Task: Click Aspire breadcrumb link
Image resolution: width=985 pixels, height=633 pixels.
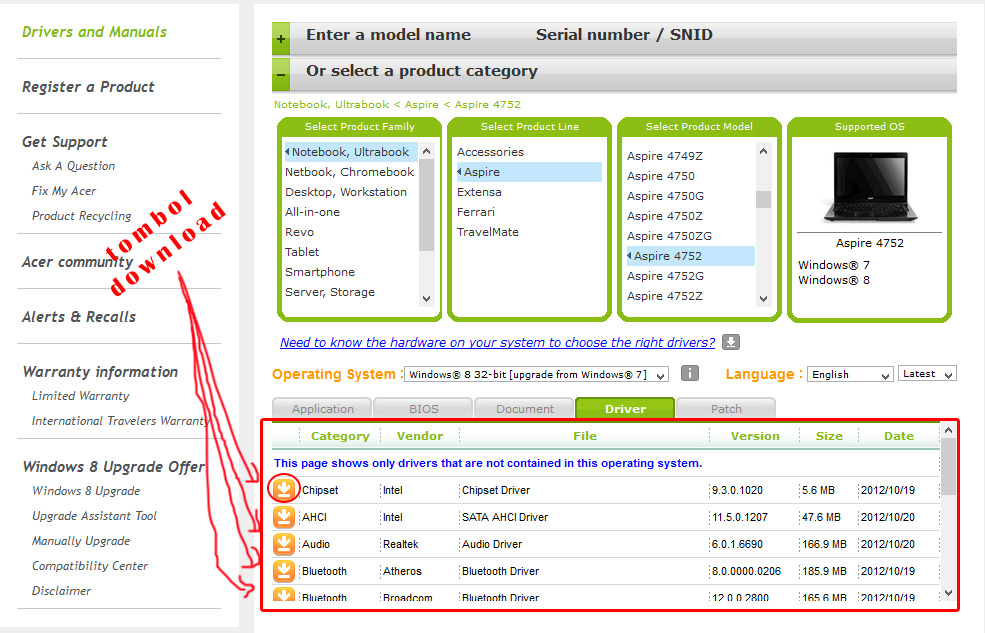Action: pyautogui.click(x=422, y=105)
